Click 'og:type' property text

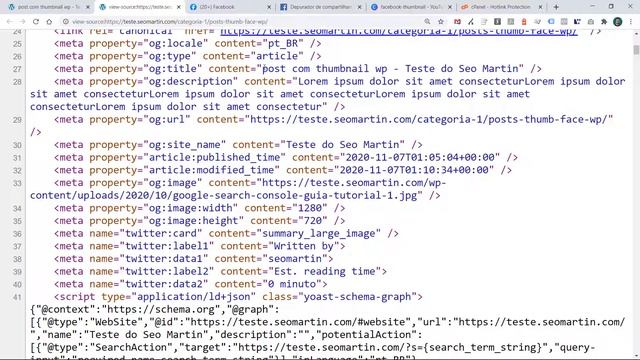click(x=169, y=56)
